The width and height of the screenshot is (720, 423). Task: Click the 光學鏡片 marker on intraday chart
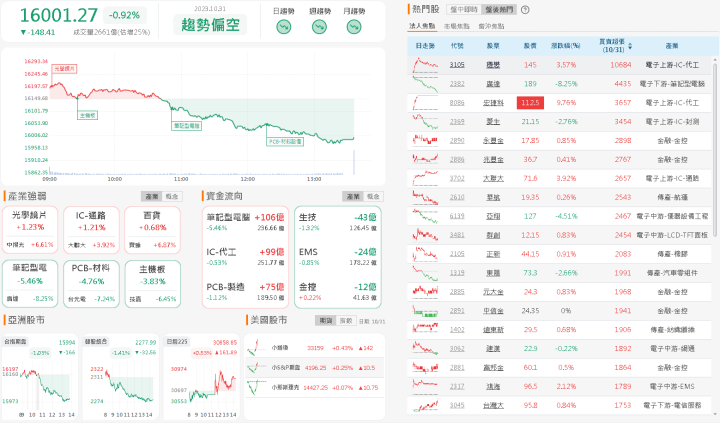[64, 69]
